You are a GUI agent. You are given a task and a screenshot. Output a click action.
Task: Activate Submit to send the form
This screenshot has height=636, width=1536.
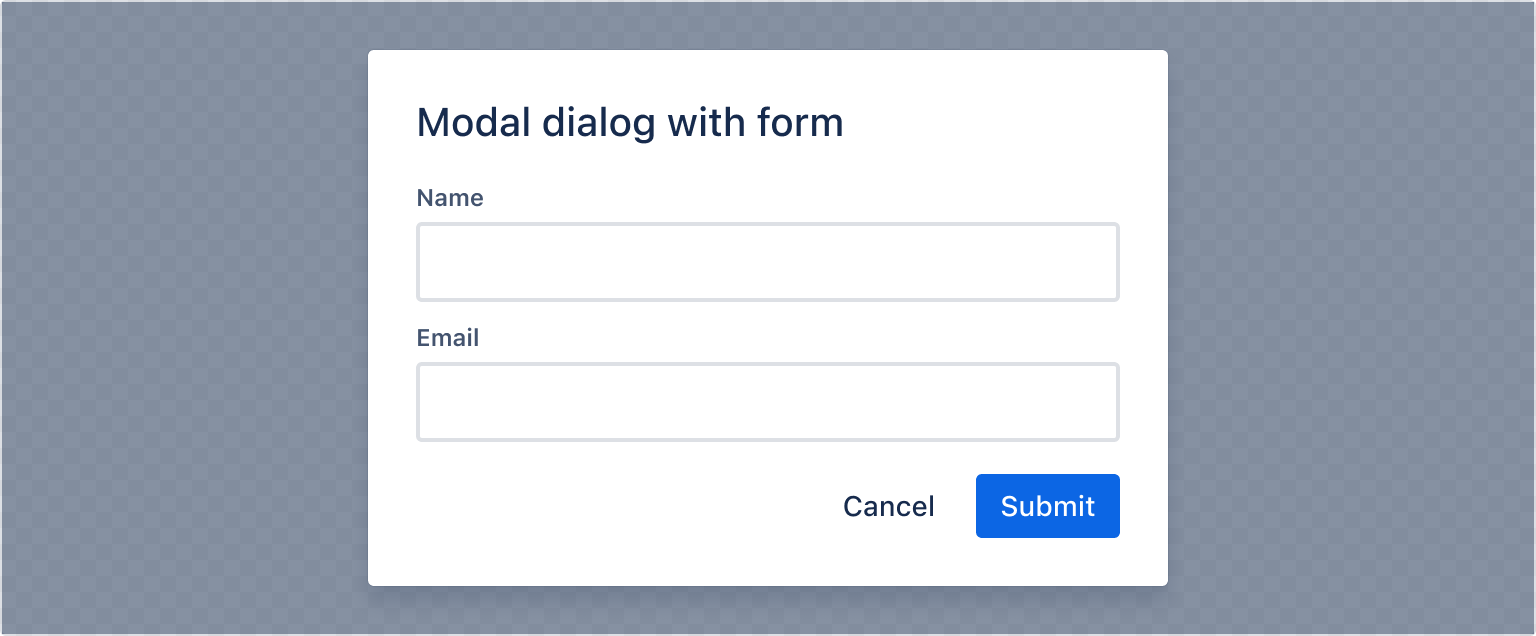tap(1047, 506)
